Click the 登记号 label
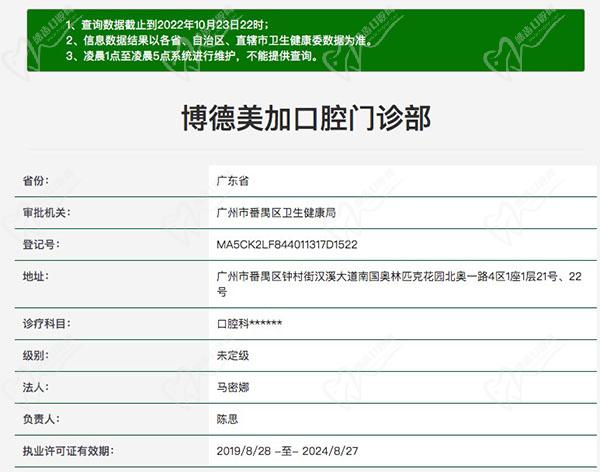The width and height of the screenshot is (600, 472). click(x=41, y=244)
